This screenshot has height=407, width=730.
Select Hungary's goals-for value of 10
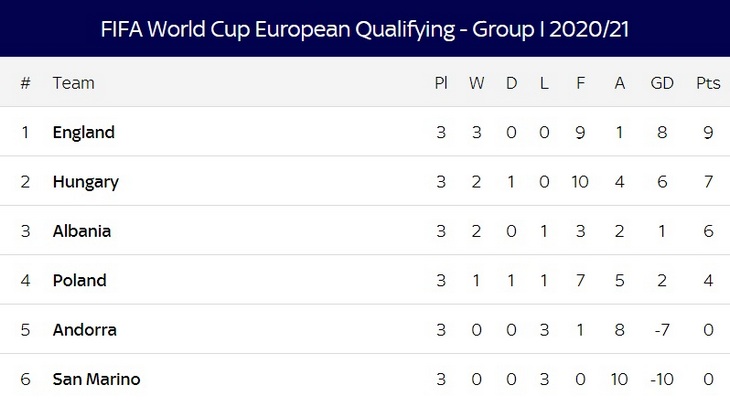(582, 182)
